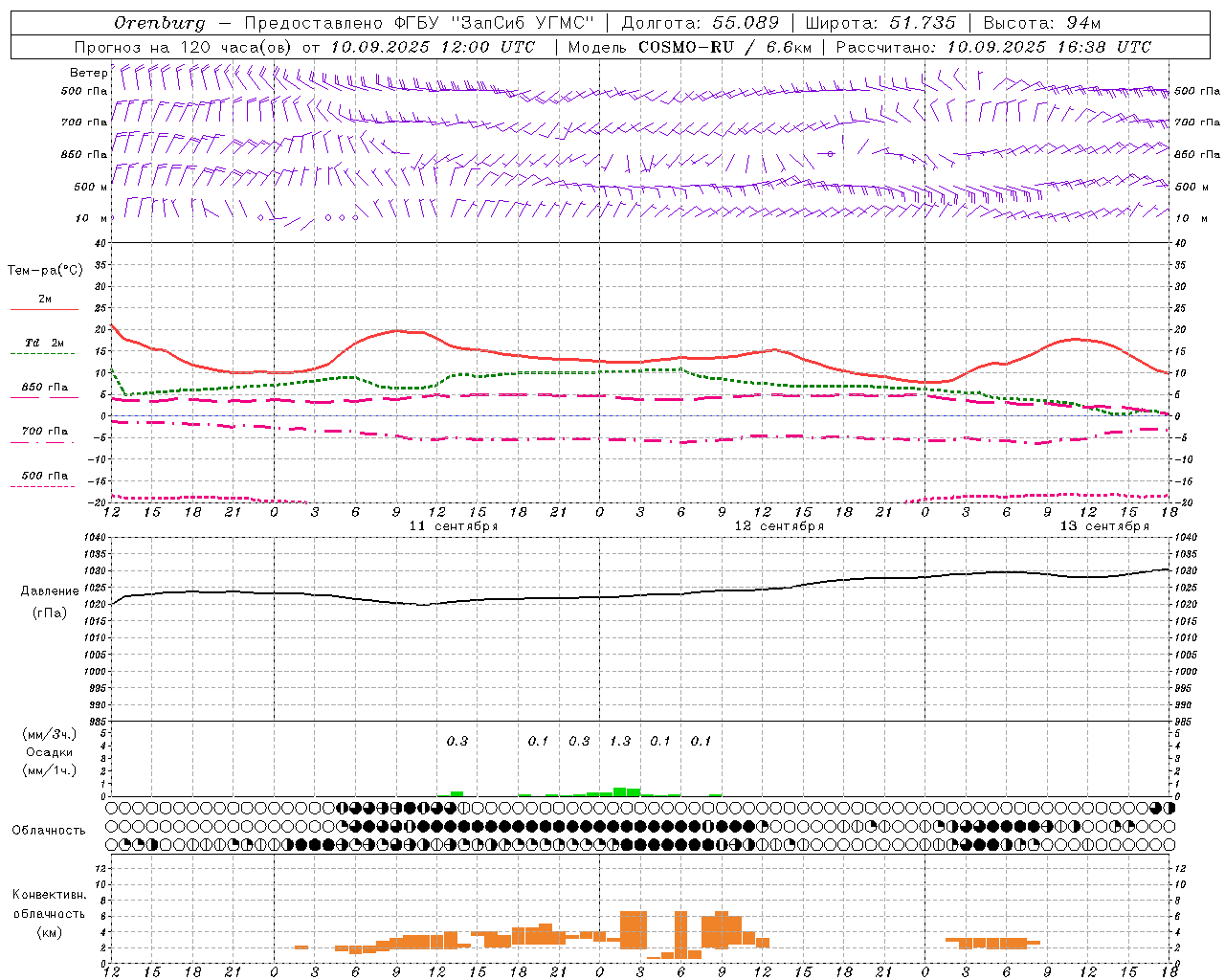The width and height of the screenshot is (1225, 980).
Task: Click the (км) unit label for convective cloud
Action: pyautogui.click(x=50, y=932)
